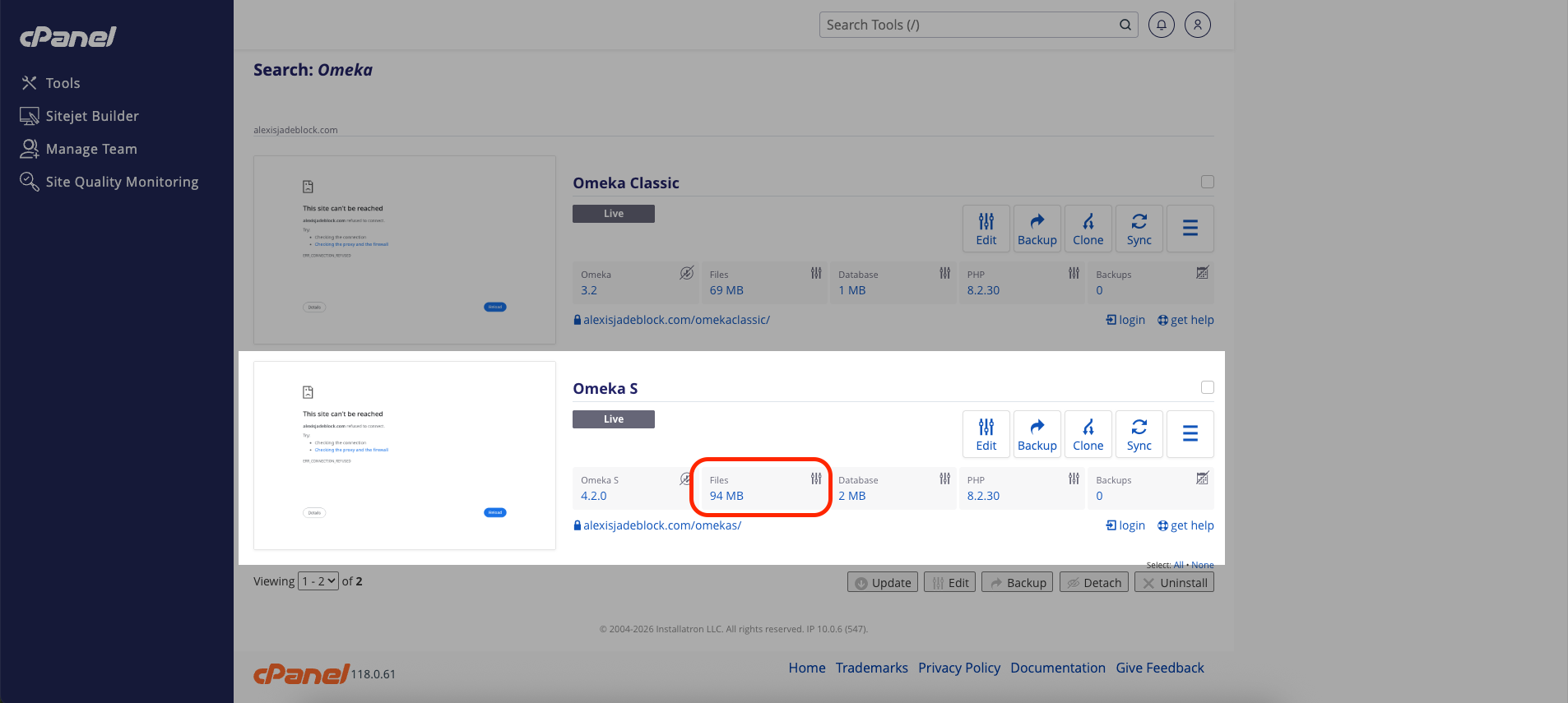
Task: Select the Omeka Classic checkbox
Action: pyautogui.click(x=1208, y=182)
